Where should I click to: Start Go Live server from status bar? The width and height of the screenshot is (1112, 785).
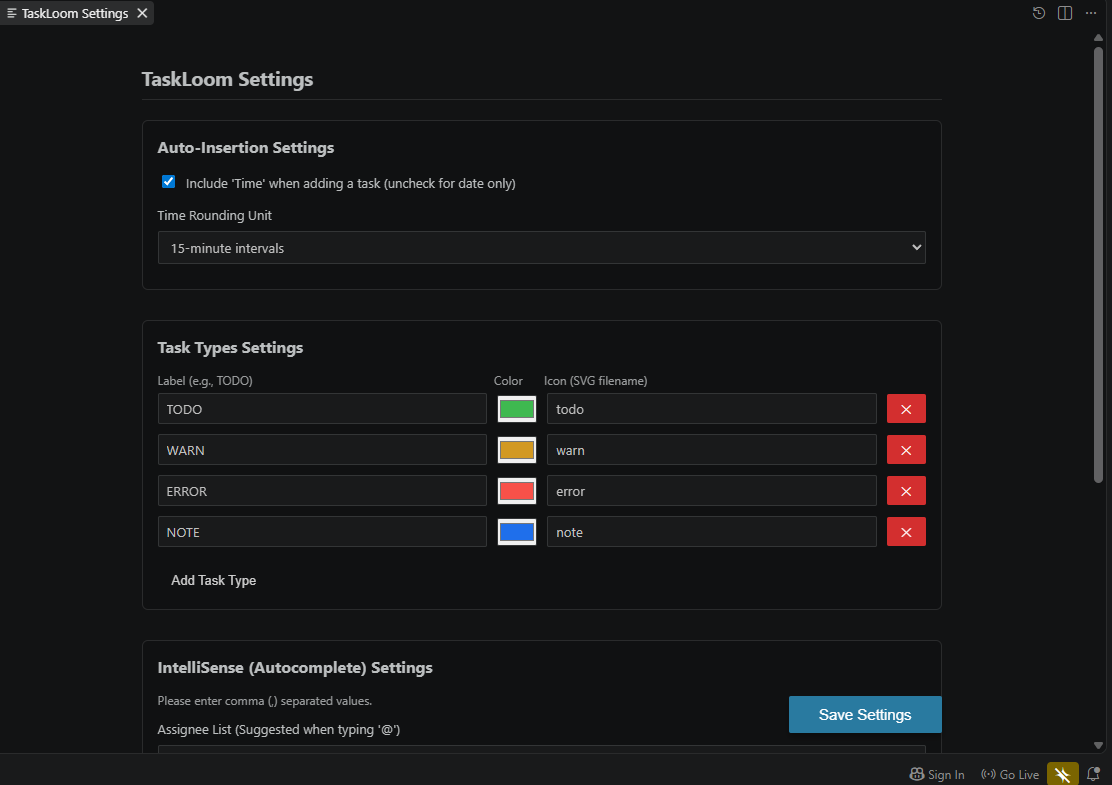point(1009,774)
